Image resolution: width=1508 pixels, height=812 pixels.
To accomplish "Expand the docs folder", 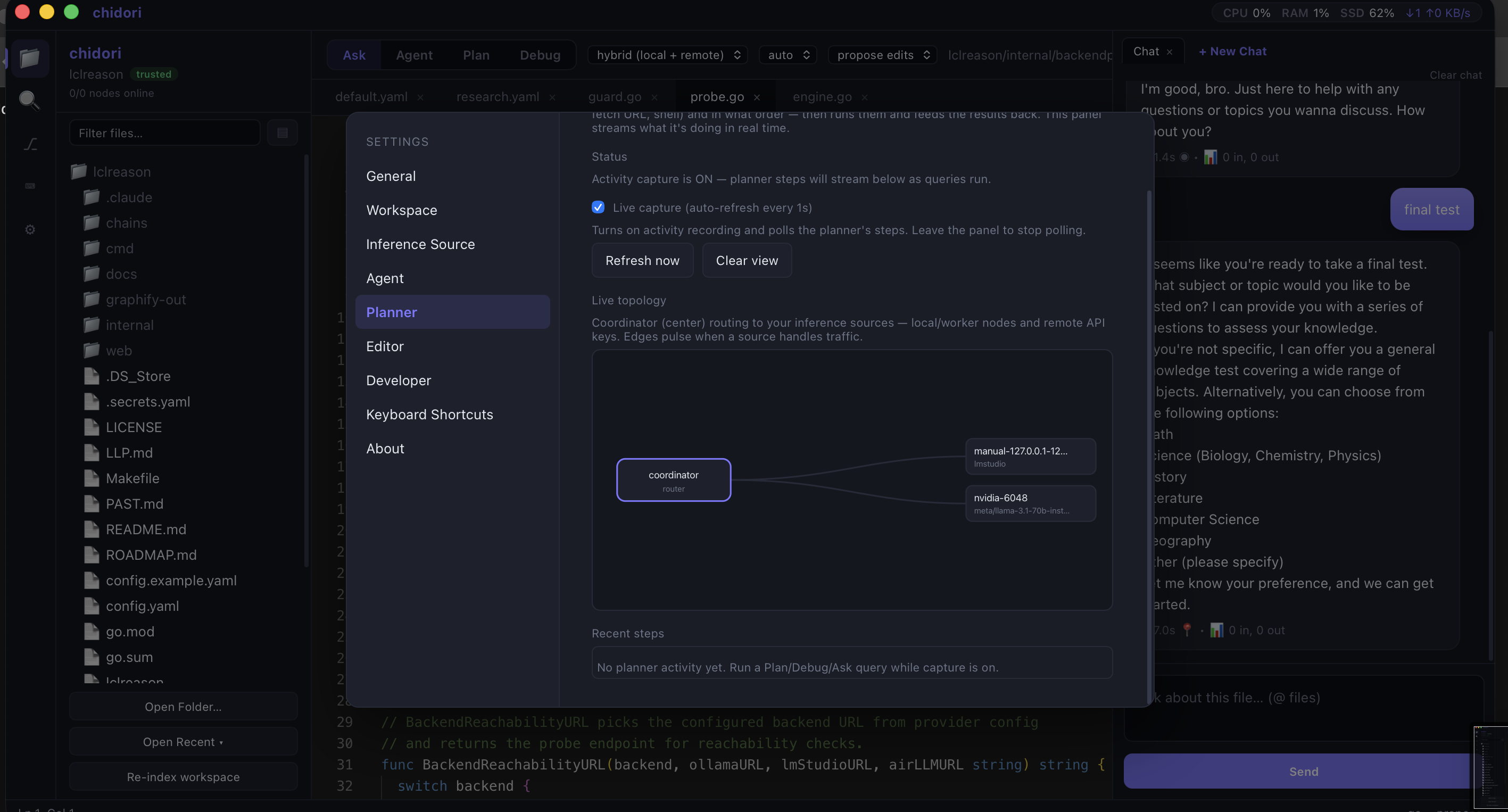I will tap(110, 274).
